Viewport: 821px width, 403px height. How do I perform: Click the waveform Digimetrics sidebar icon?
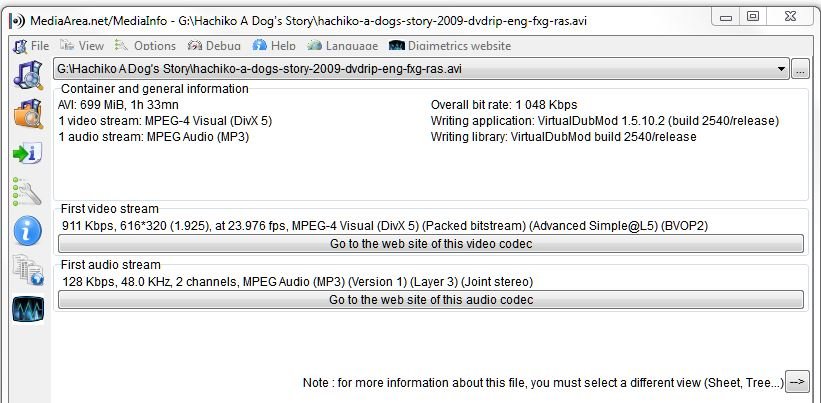click(x=26, y=309)
